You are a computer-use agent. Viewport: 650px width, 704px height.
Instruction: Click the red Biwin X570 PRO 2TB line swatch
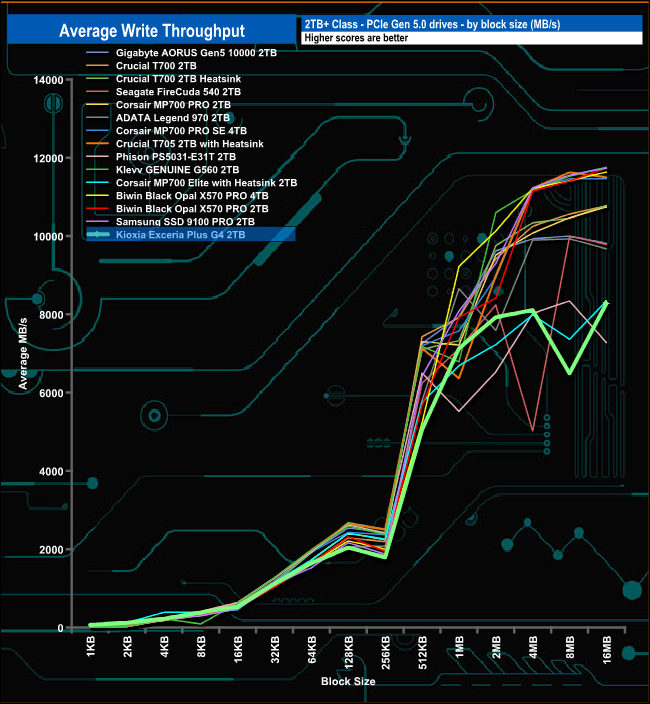tap(97, 209)
